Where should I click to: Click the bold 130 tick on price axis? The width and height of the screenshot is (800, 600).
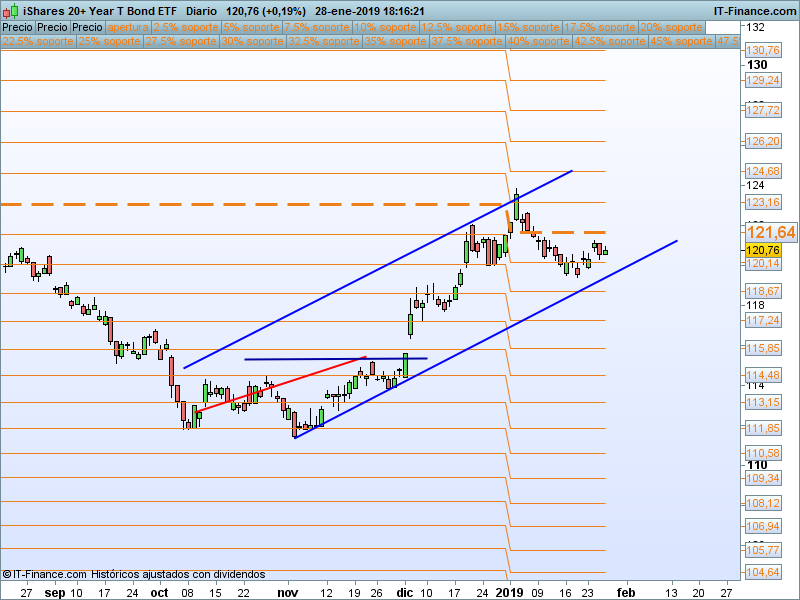click(757, 65)
